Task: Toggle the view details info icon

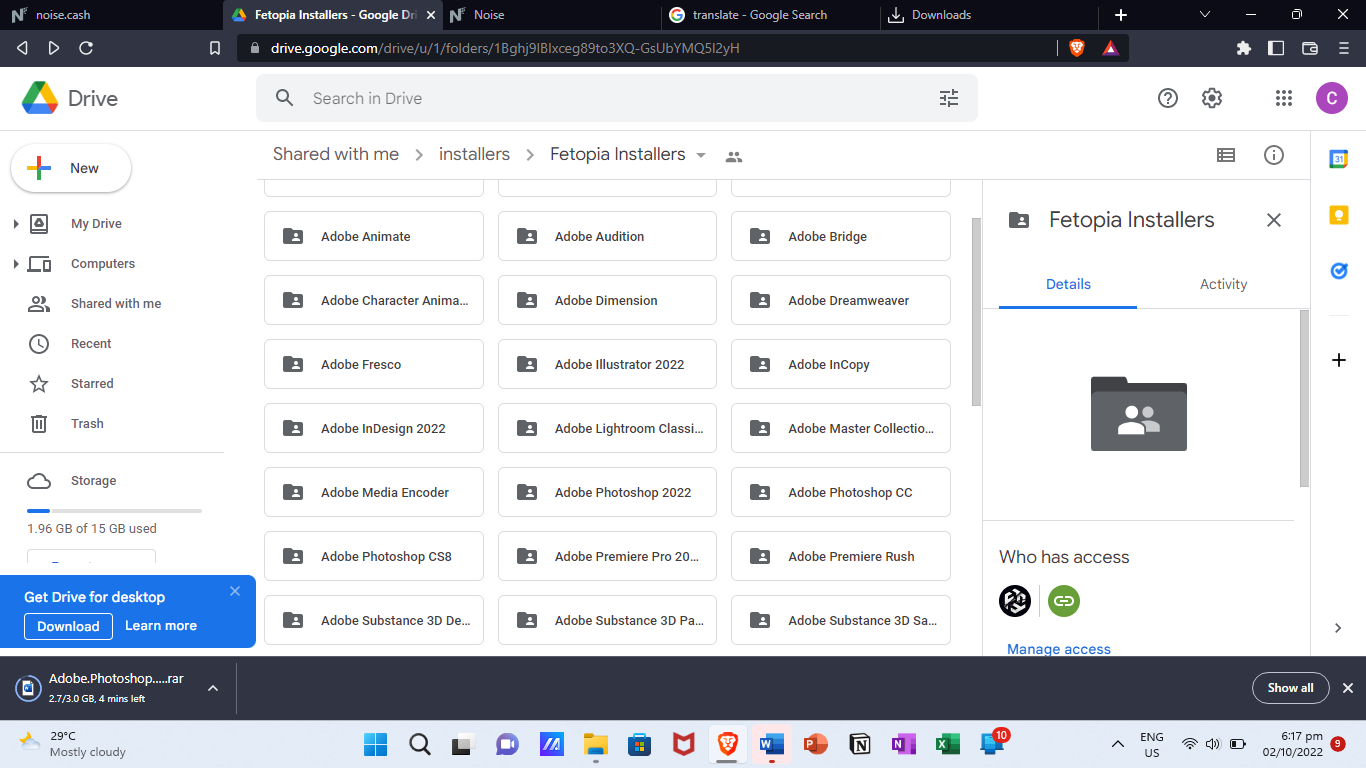Action: tap(1274, 155)
